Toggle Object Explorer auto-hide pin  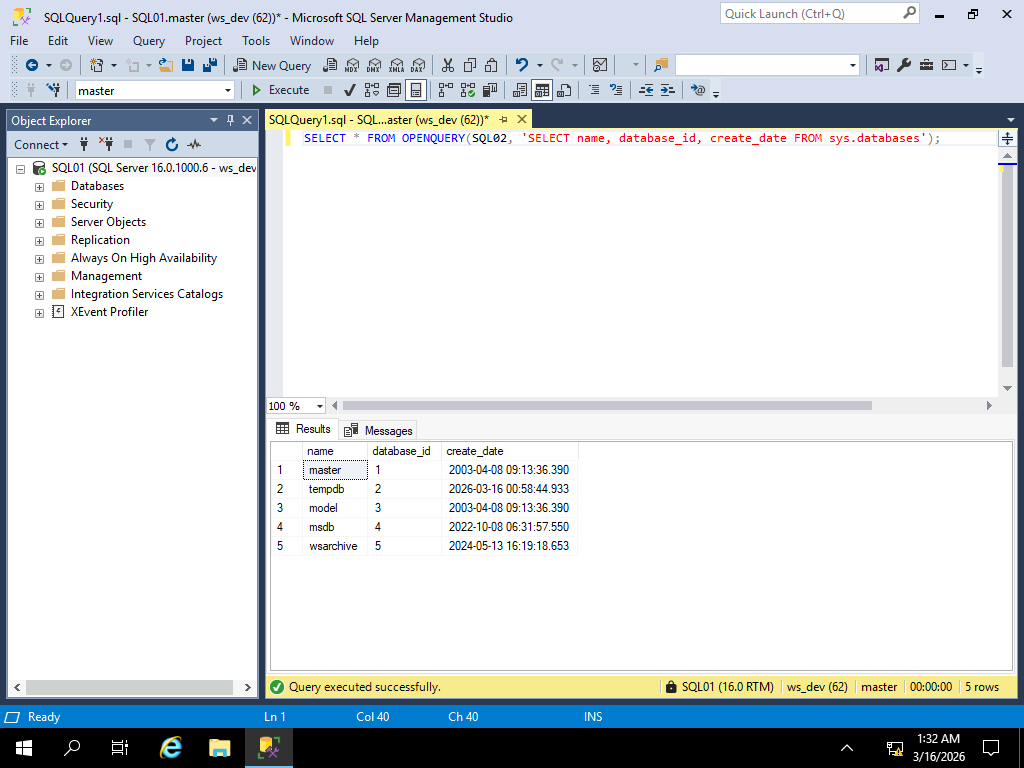tap(230, 120)
